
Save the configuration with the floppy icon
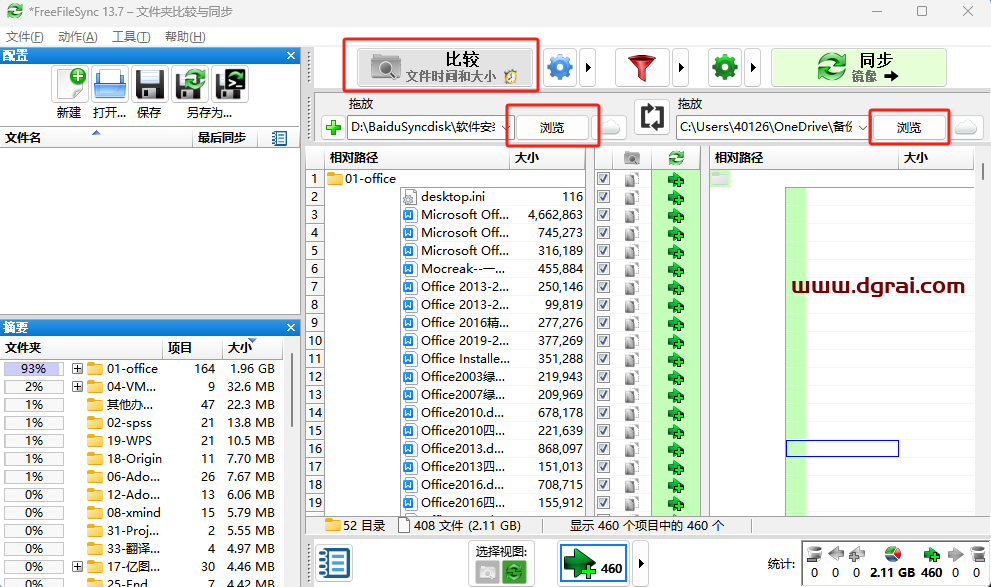150,84
